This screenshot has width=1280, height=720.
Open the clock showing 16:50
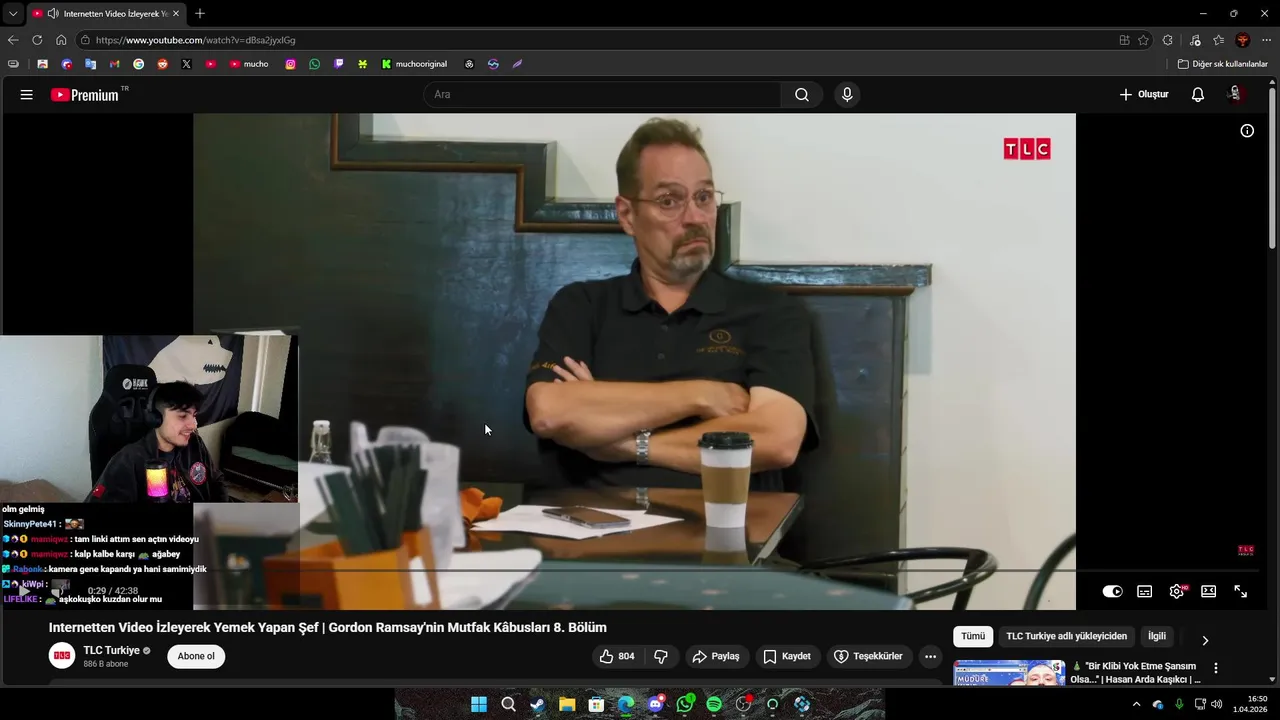tap(1250, 704)
